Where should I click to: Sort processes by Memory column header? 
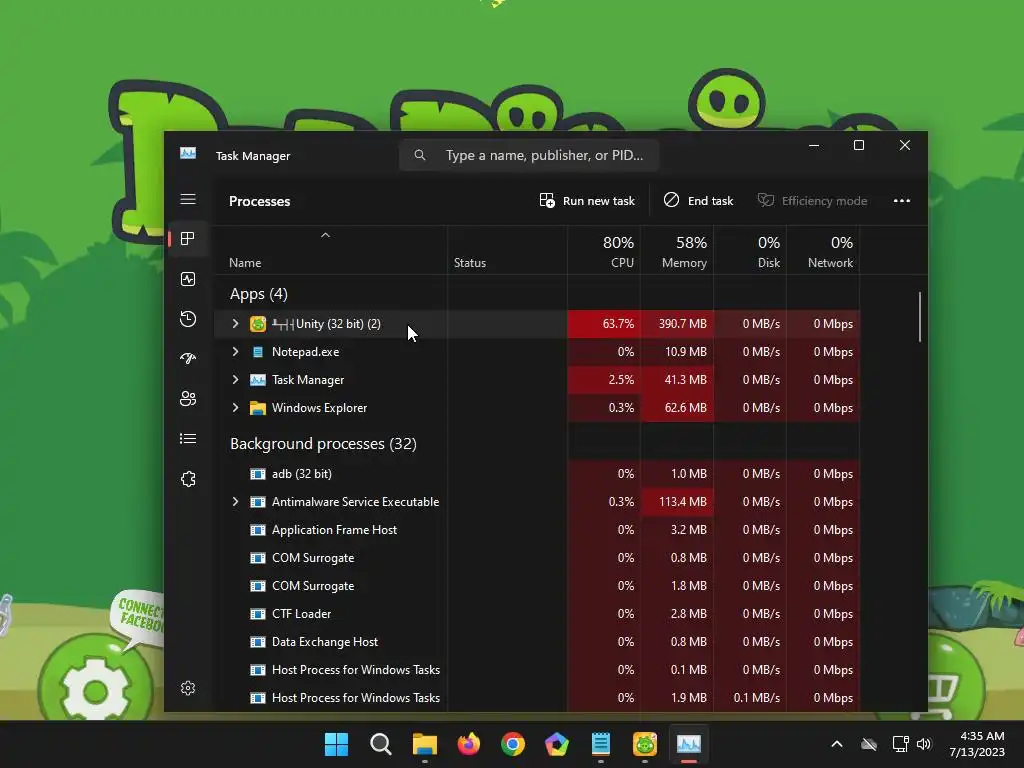click(x=677, y=251)
